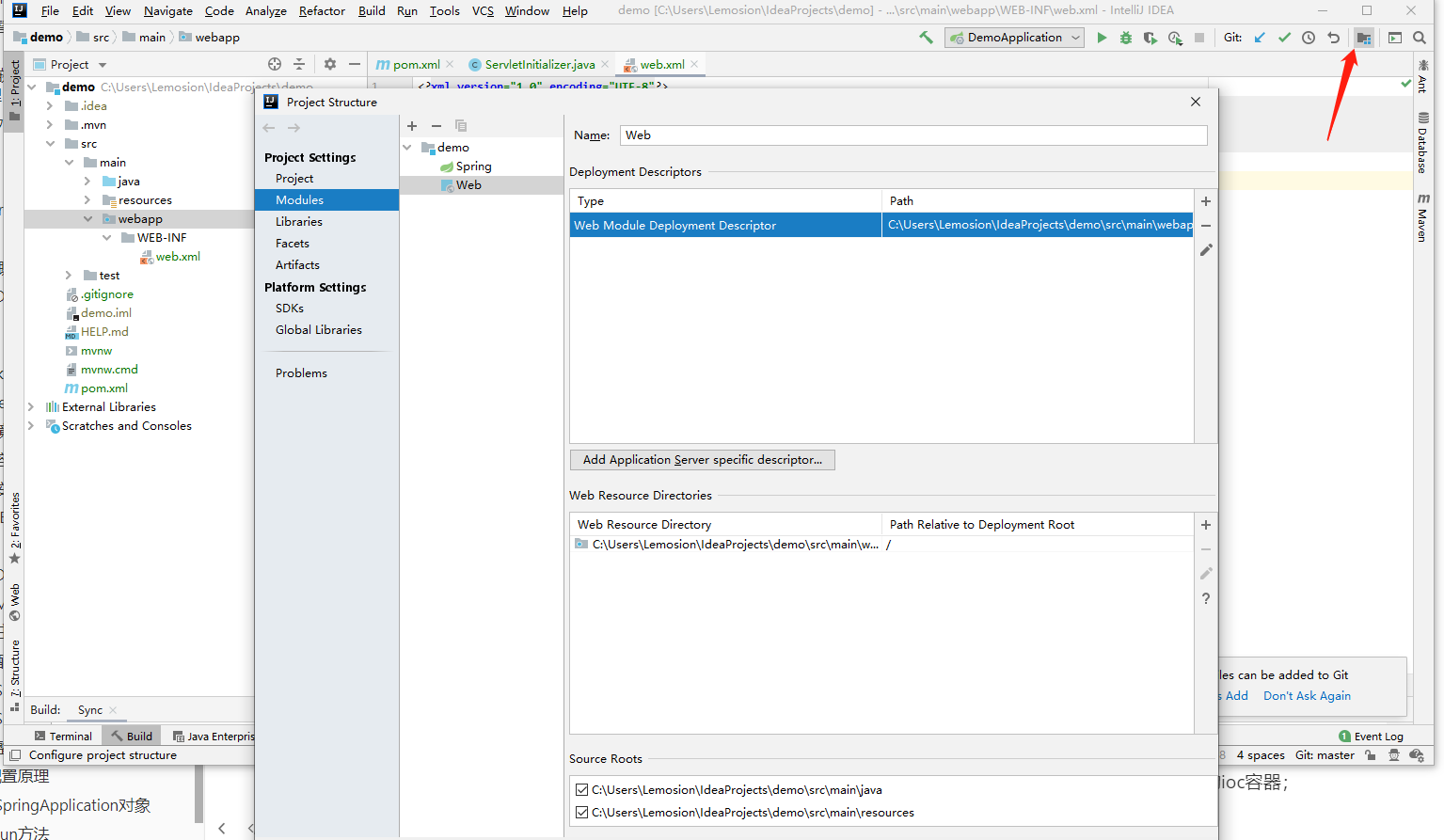Select Spring facet under demo module
Image resolution: width=1444 pixels, height=840 pixels.
coord(473,166)
